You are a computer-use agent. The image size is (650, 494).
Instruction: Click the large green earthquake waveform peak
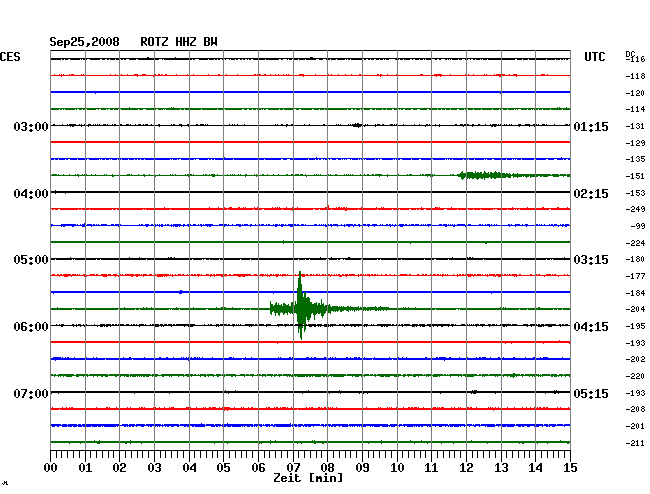point(301,306)
